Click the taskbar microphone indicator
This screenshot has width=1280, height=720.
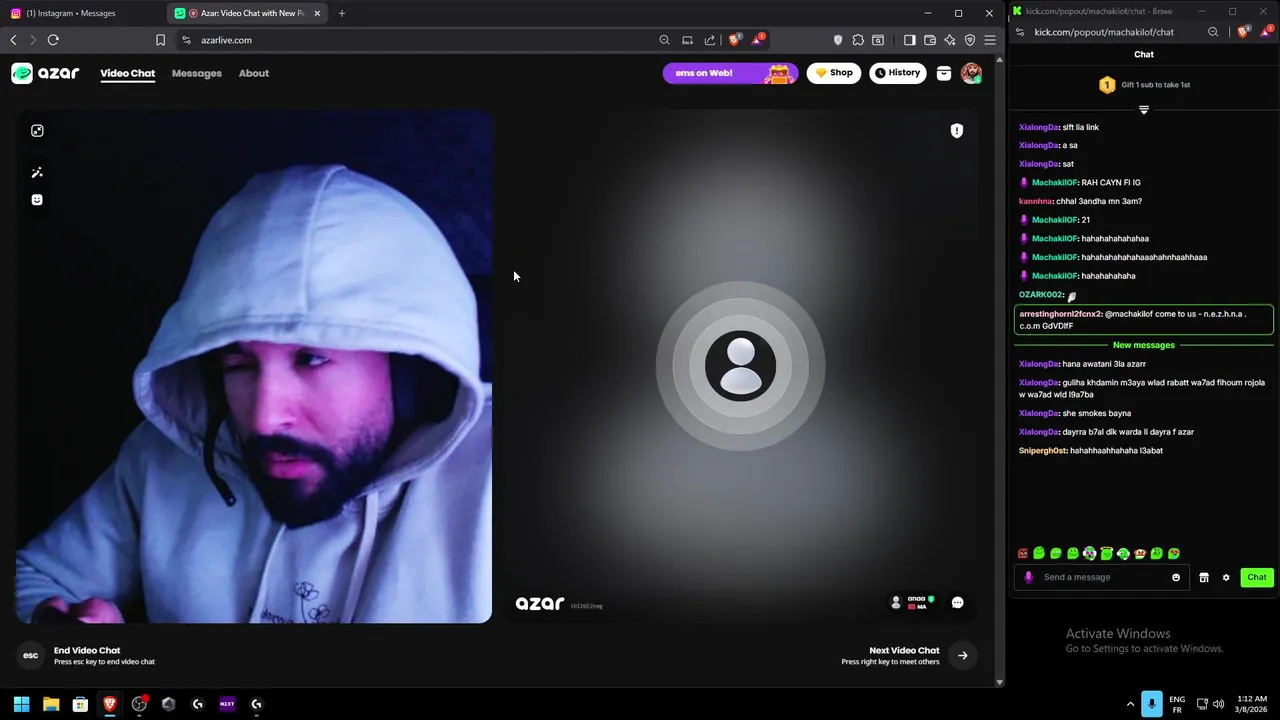[x=1152, y=704]
